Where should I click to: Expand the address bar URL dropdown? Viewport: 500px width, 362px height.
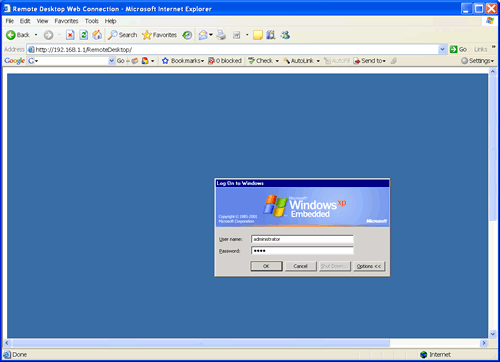(442, 49)
